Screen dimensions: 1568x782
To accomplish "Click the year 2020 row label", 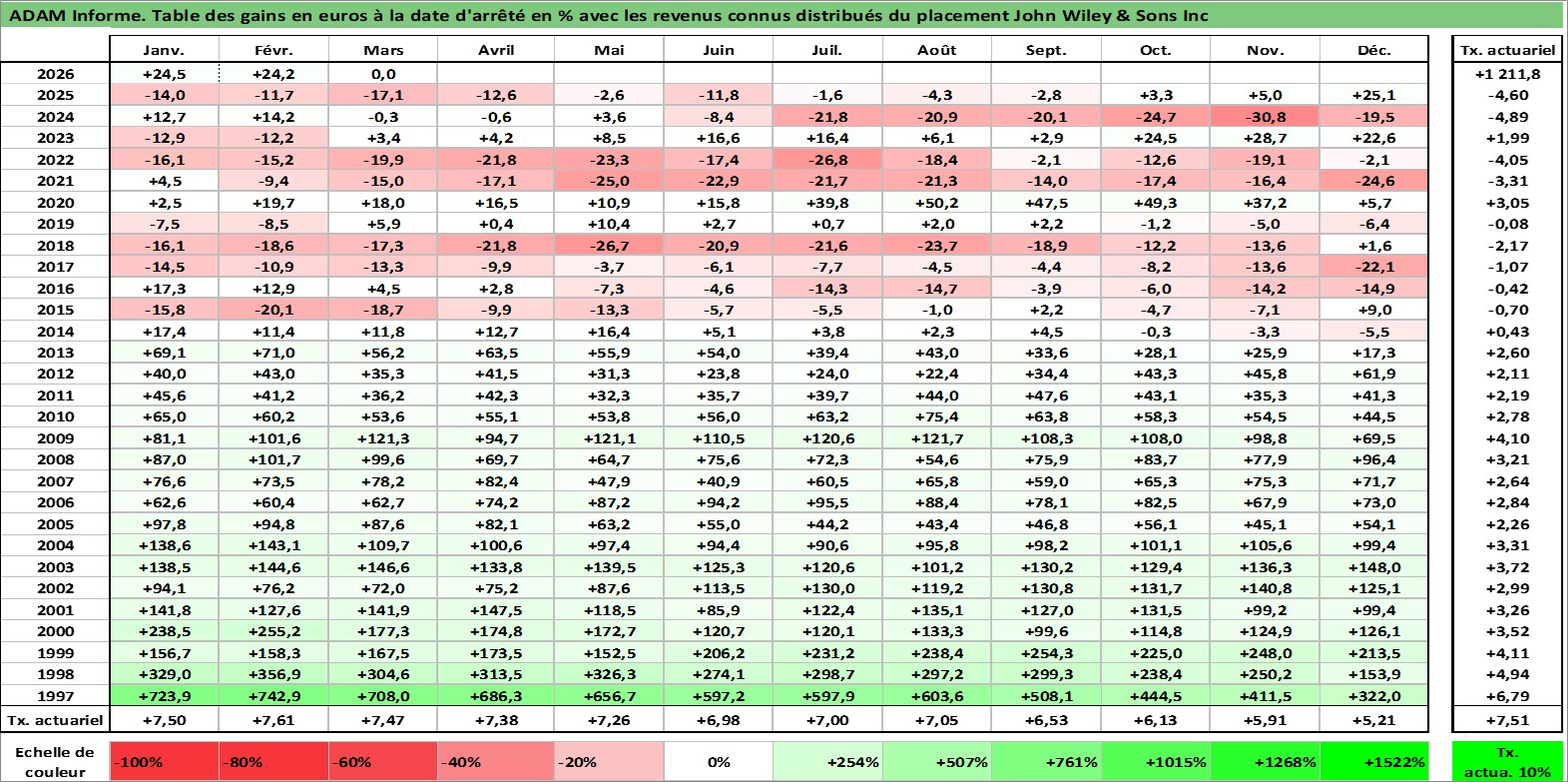I will click(55, 203).
